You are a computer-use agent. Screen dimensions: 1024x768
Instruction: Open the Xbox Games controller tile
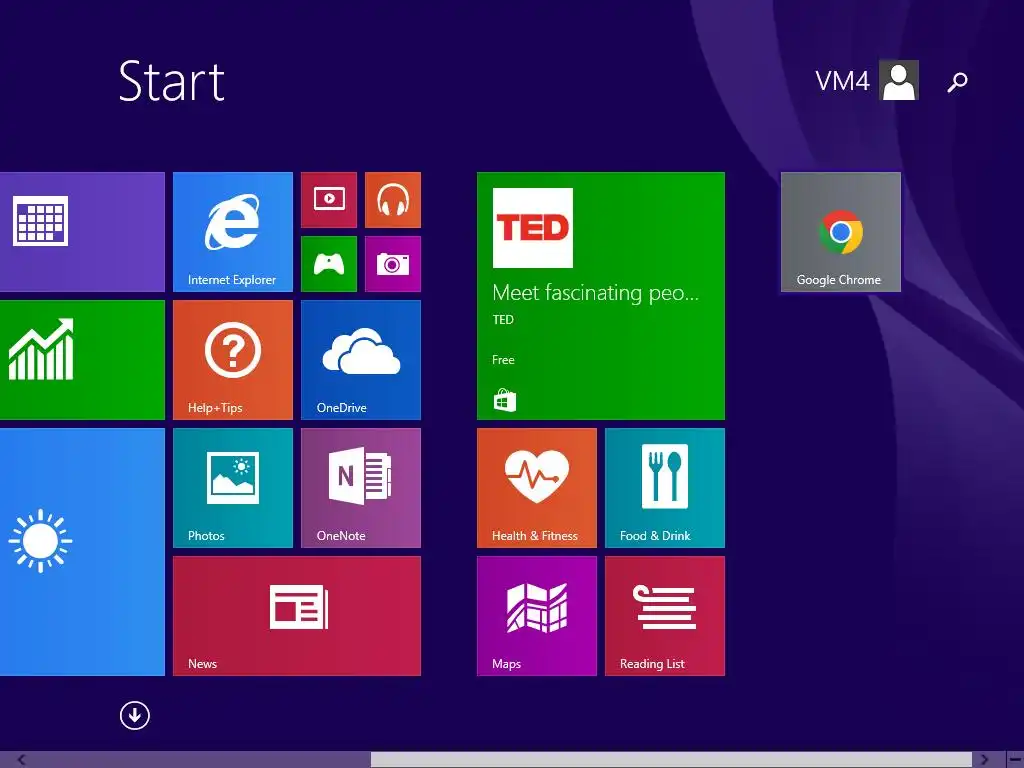point(329,264)
